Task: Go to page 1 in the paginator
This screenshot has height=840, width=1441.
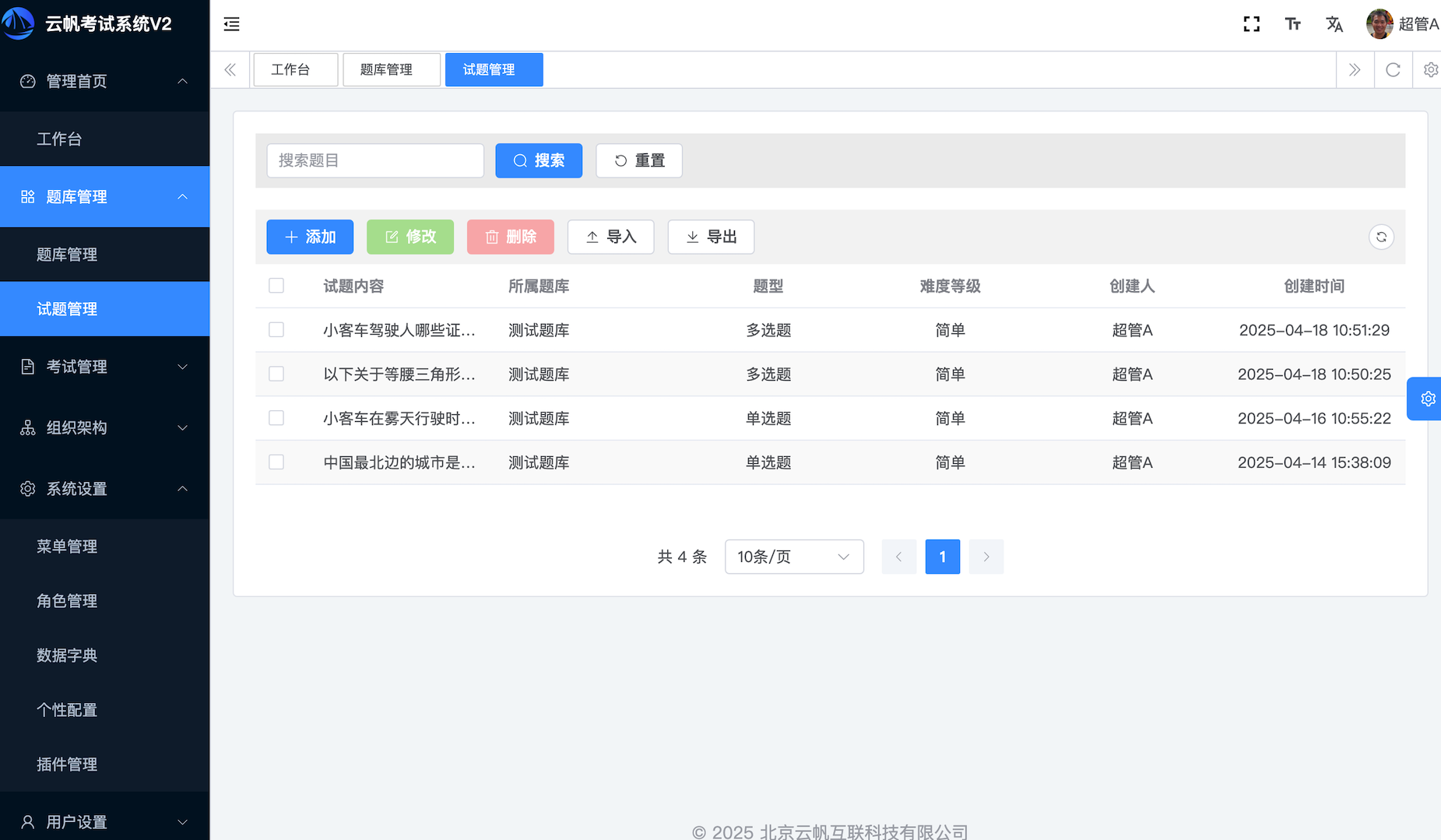Action: click(942, 557)
